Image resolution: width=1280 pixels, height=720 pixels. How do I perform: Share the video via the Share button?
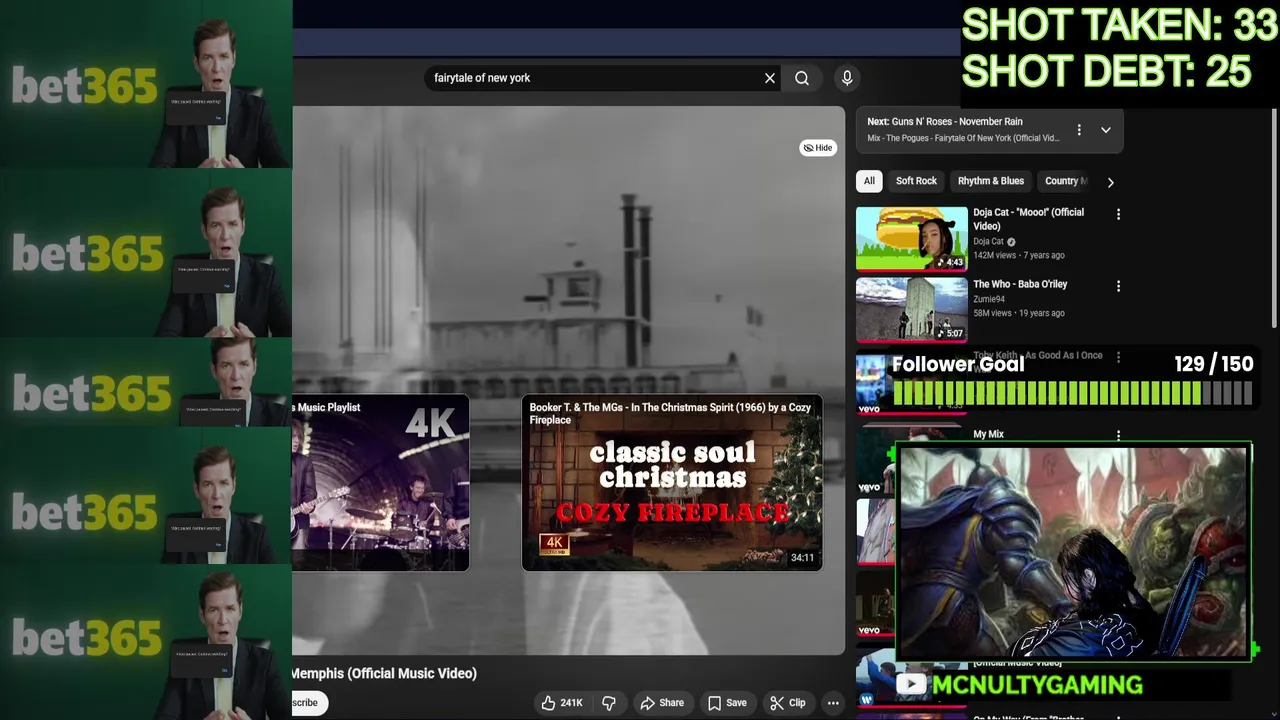662,703
